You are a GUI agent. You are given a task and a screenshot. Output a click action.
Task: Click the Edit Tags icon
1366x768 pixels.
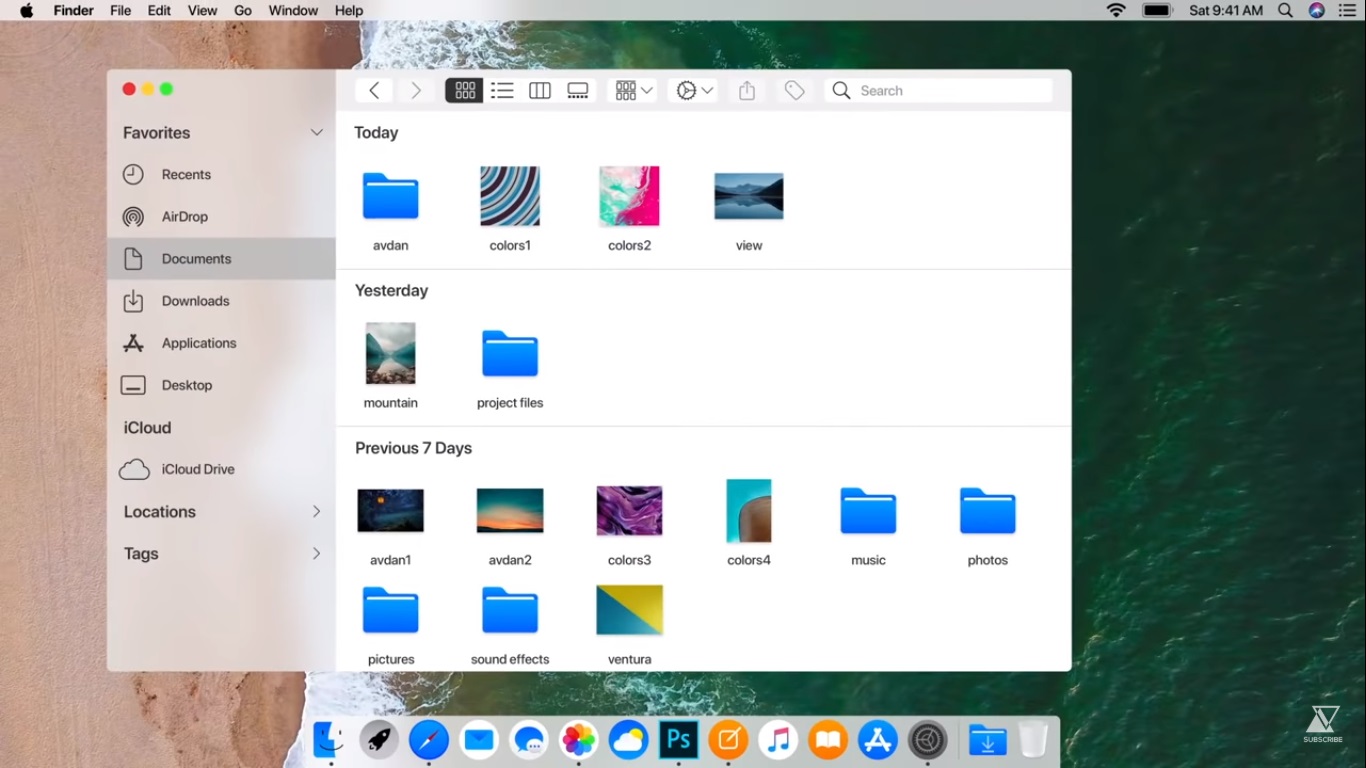[x=794, y=91]
